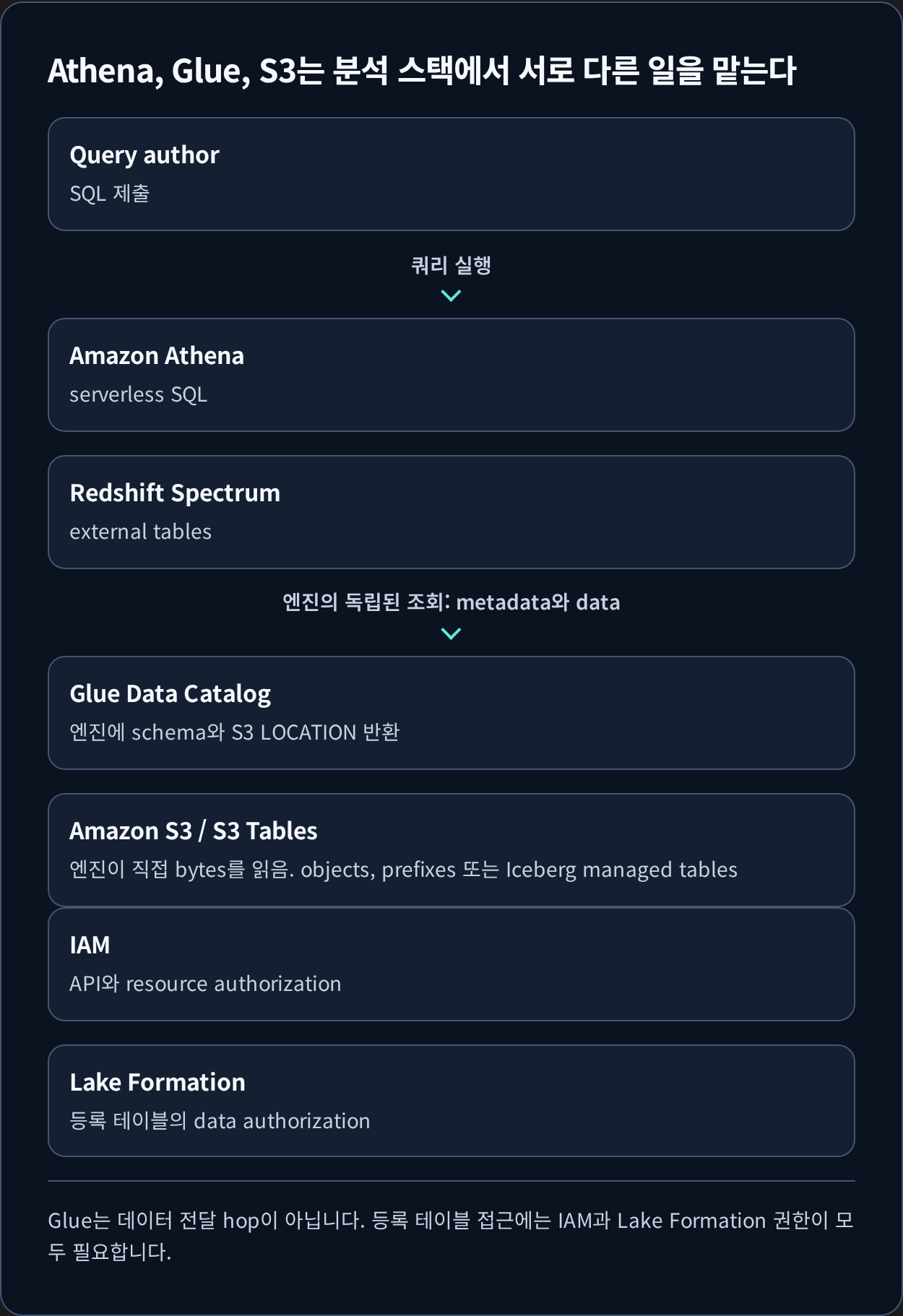
Task: Click the 'S3 LOCATION 반환' description
Action: (x=235, y=732)
